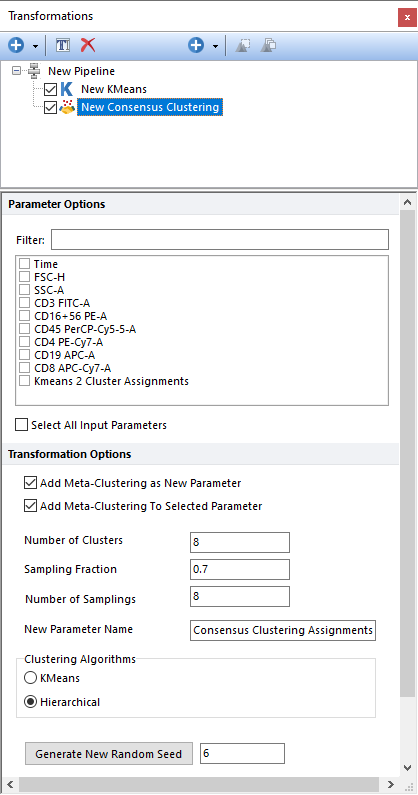Click the Filter input field
This screenshot has width=418, height=795.
pos(220,239)
